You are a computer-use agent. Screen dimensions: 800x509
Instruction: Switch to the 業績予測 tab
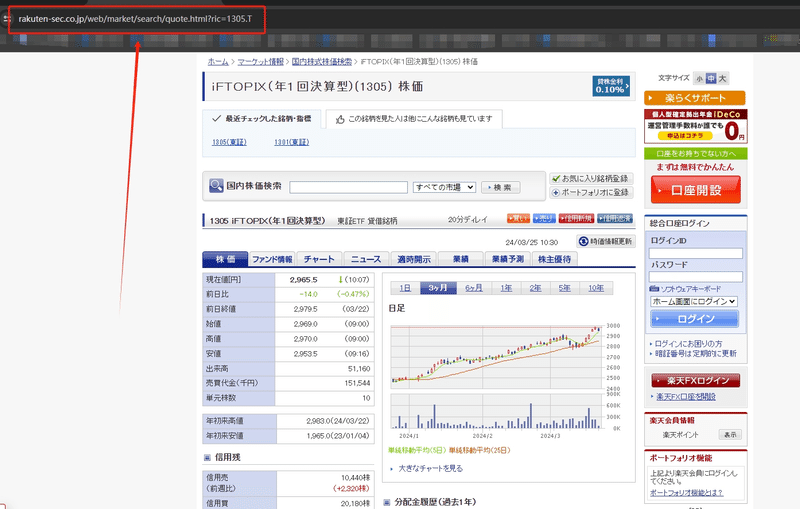[508, 259]
